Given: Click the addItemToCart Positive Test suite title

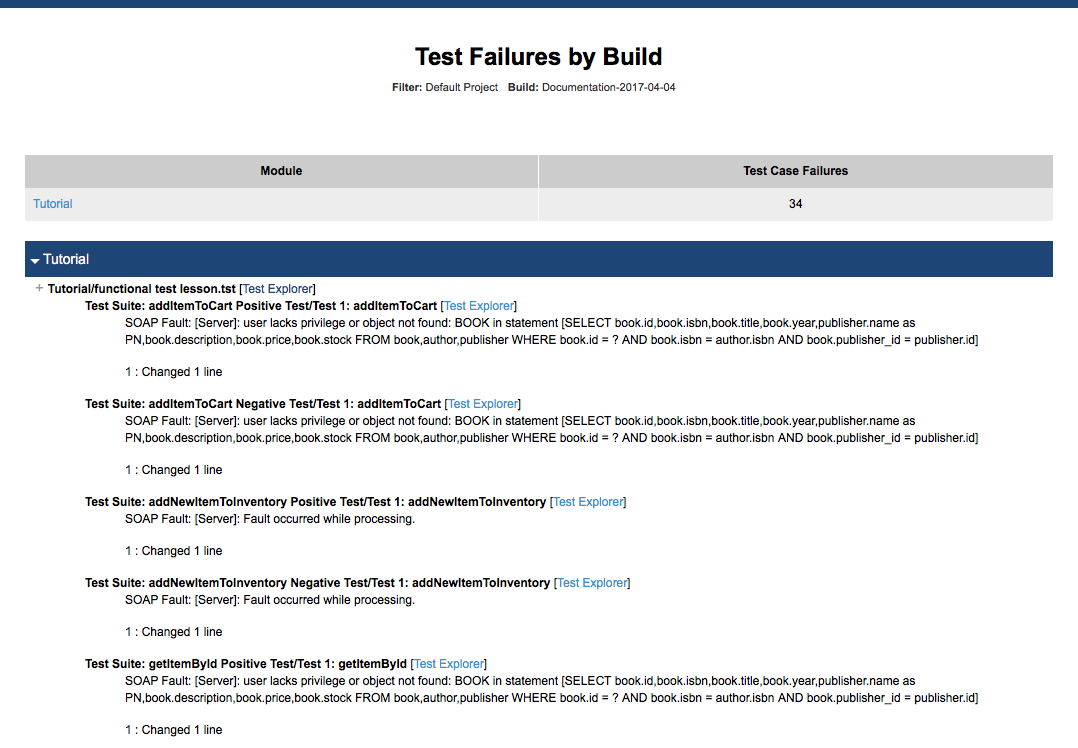Looking at the screenshot, I should pyautogui.click(x=261, y=306).
